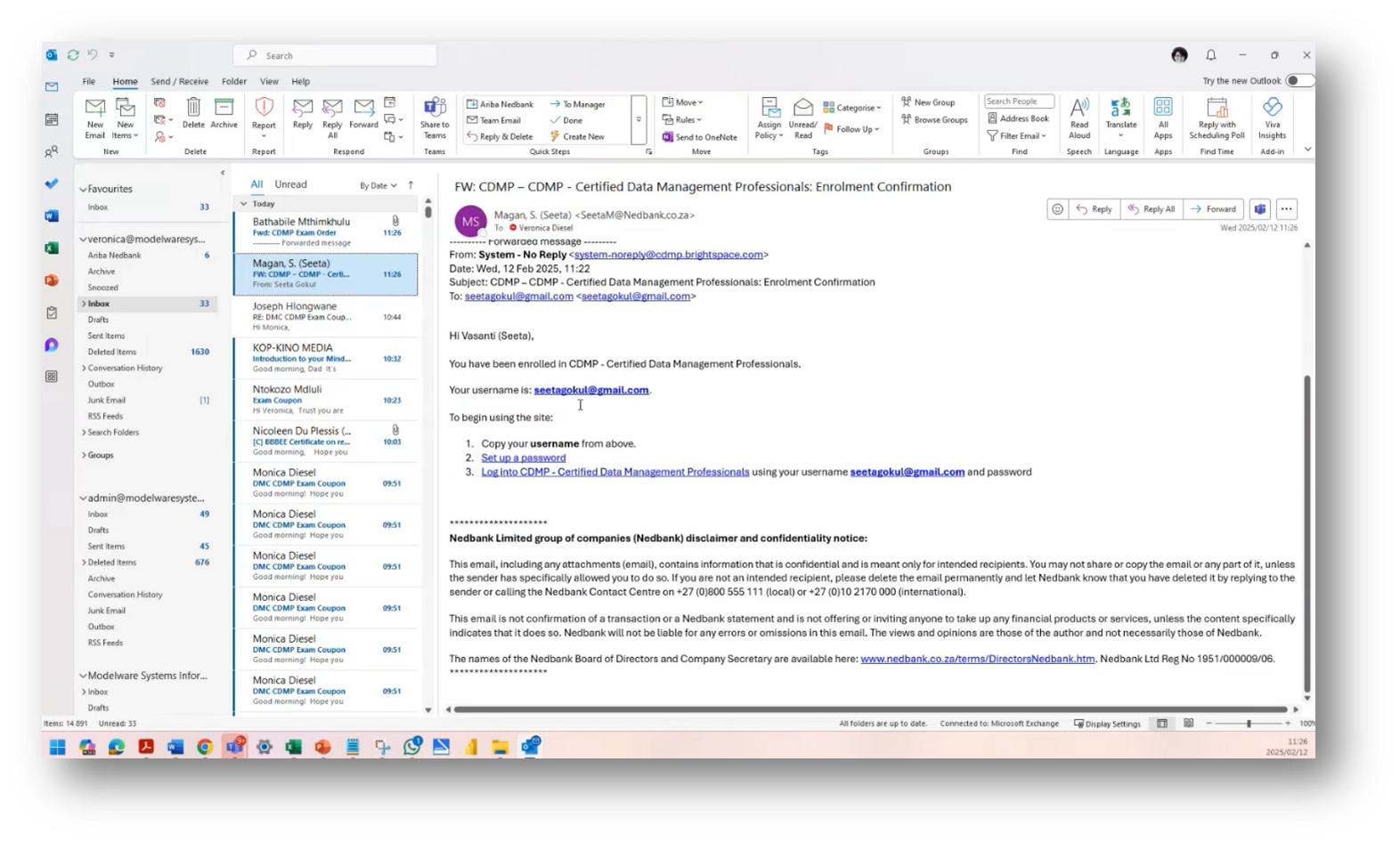This screenshot has height=843, width=1400.
Task: Open New Items dropdown
Action: click(x=126, y=118)
